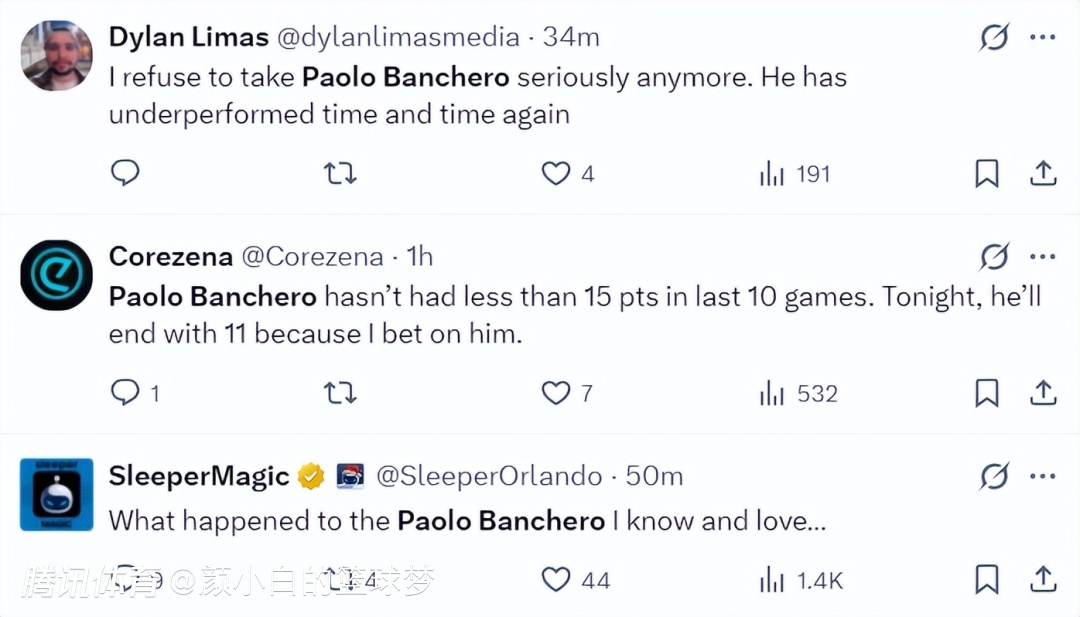Bookmark the Dylan Limas tweet

click(987, 174)
